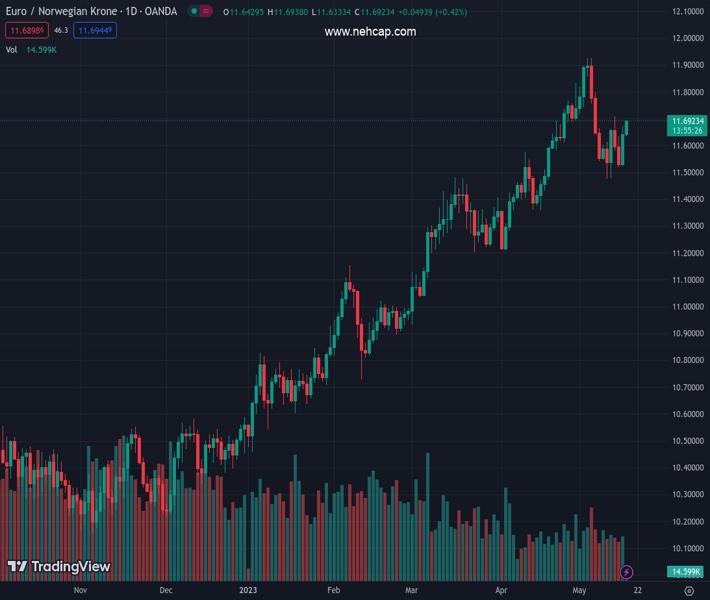The image size is (710, 600).
Task: Click the volume value label 14.599K on axis
Action: pyautogui.click(x=687, y=572)
